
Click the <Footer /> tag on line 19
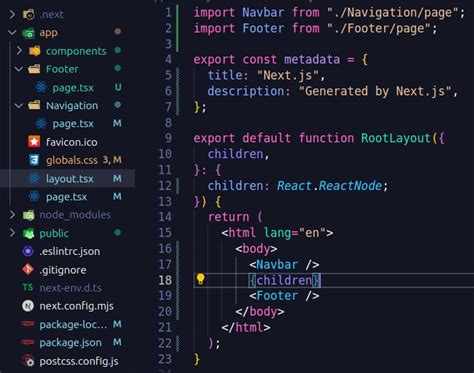click(284, 296)
